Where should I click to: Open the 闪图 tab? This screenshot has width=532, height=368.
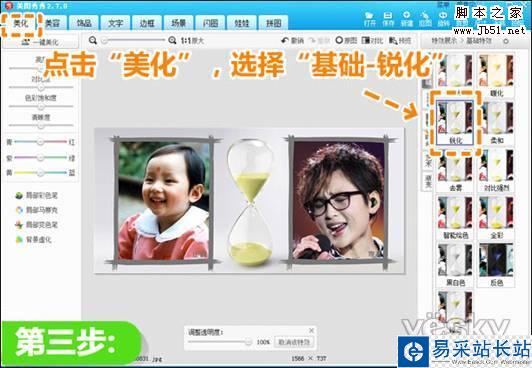click(x=210, y=23)
